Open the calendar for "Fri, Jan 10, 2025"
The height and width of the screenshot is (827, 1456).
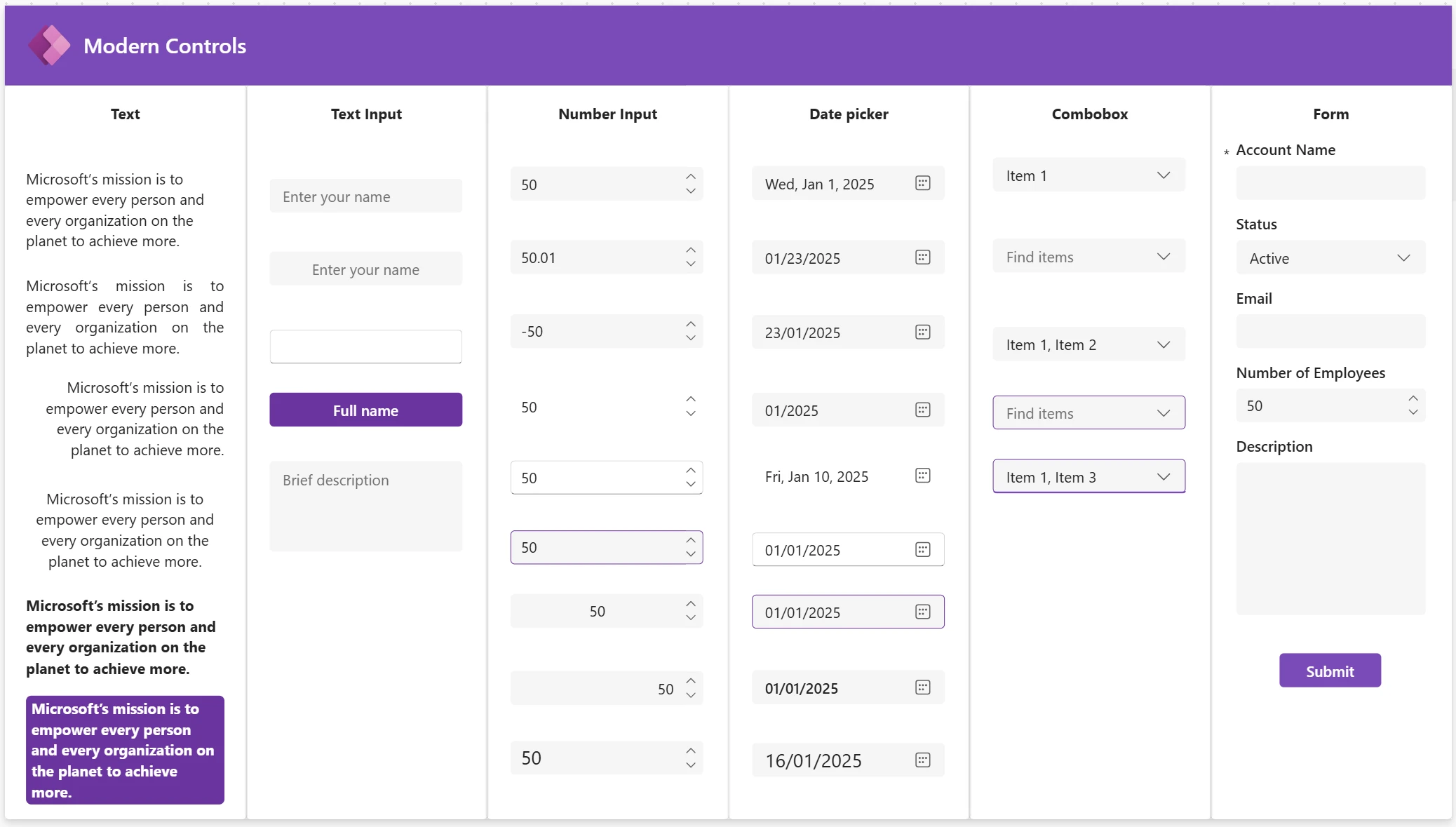(x=923, y=476)
